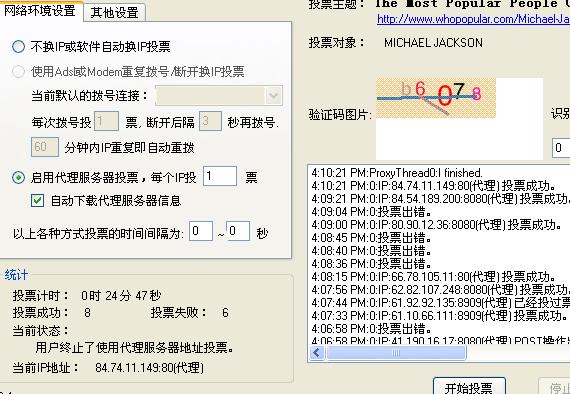Click the maximum vote interval field
The image size is (570, 394).
(x=238, y=231)
